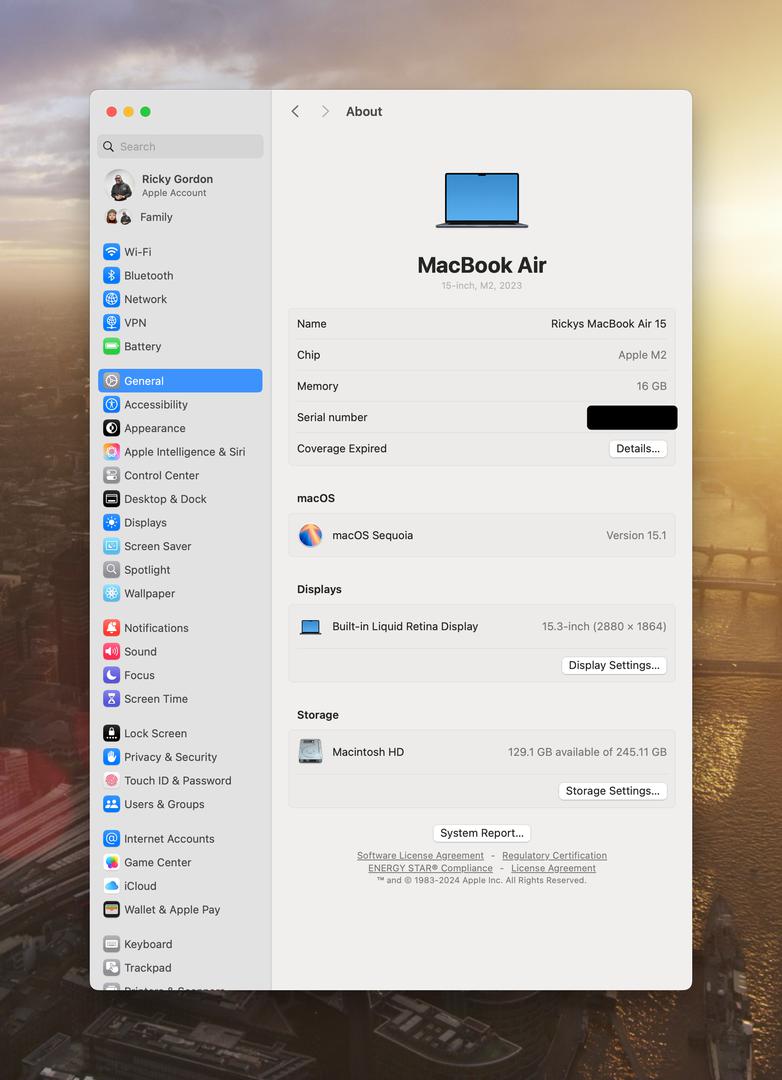Click the 15.3-inch (2880 × 1864) text
782x1080 pixels.
tap(604, 627)
